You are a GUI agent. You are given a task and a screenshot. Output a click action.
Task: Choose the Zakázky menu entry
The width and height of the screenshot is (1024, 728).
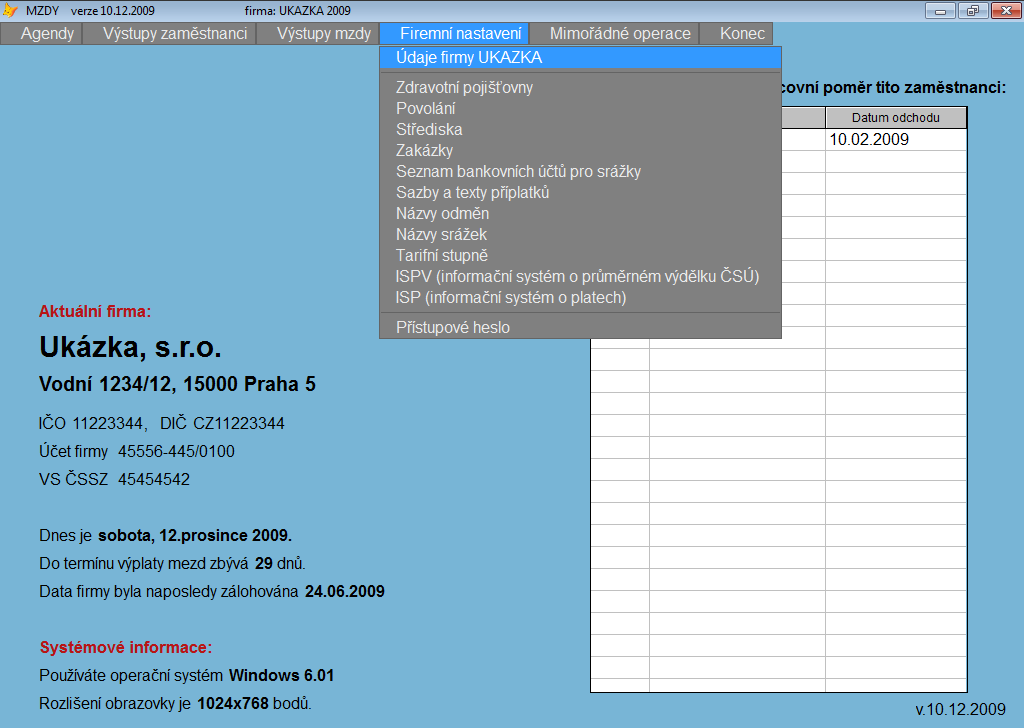point(580,150)
